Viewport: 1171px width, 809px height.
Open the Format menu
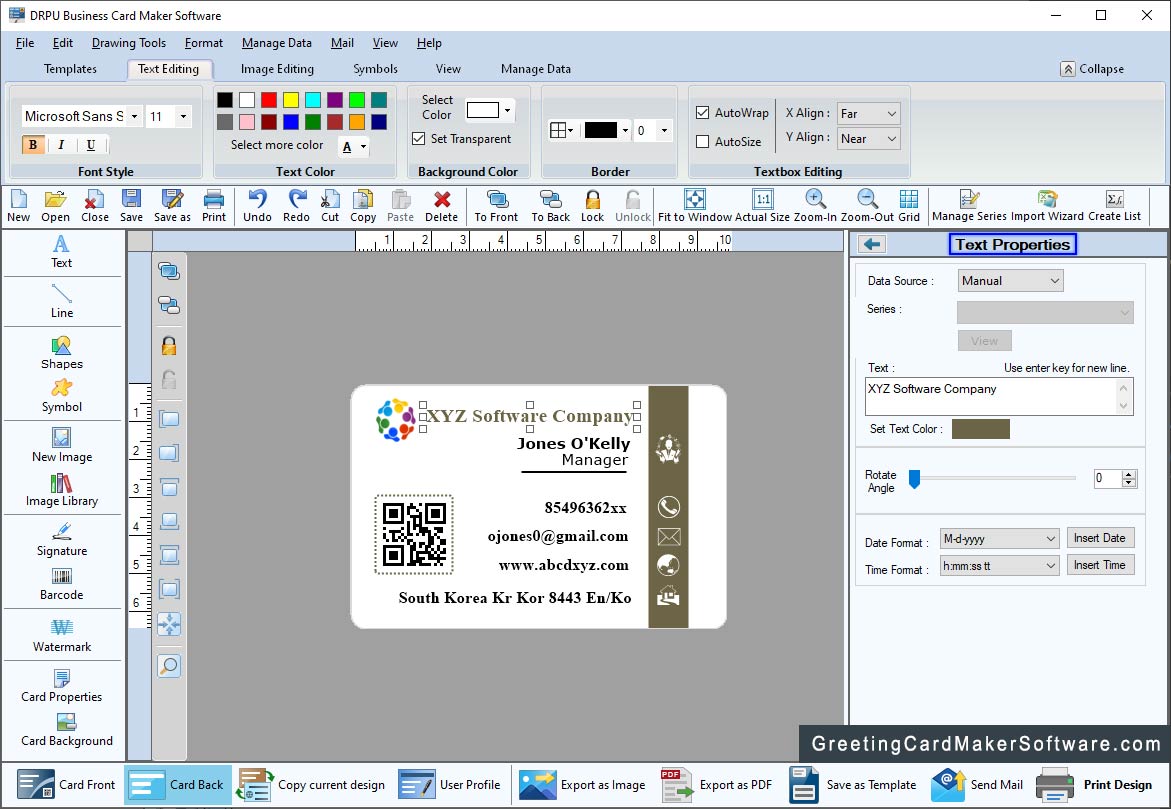click(x=204, y=43)
